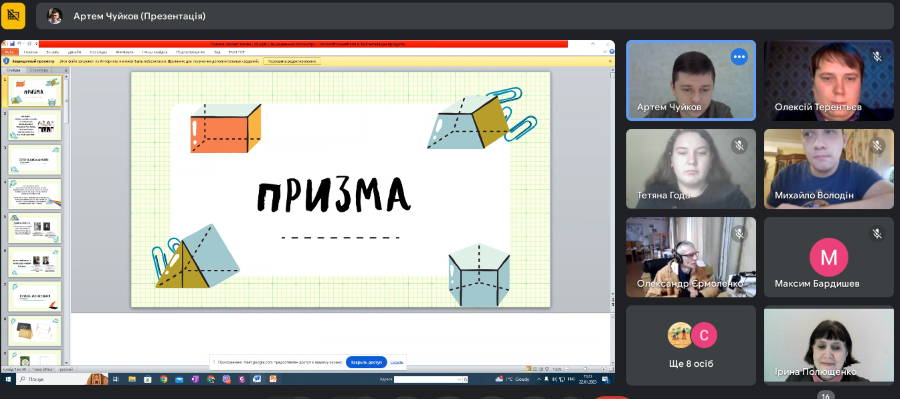Click the muted microphone icon on Олексій Терентьєв's tile
Viewport: 900px width, 399px height.
[x=876, y=57]
